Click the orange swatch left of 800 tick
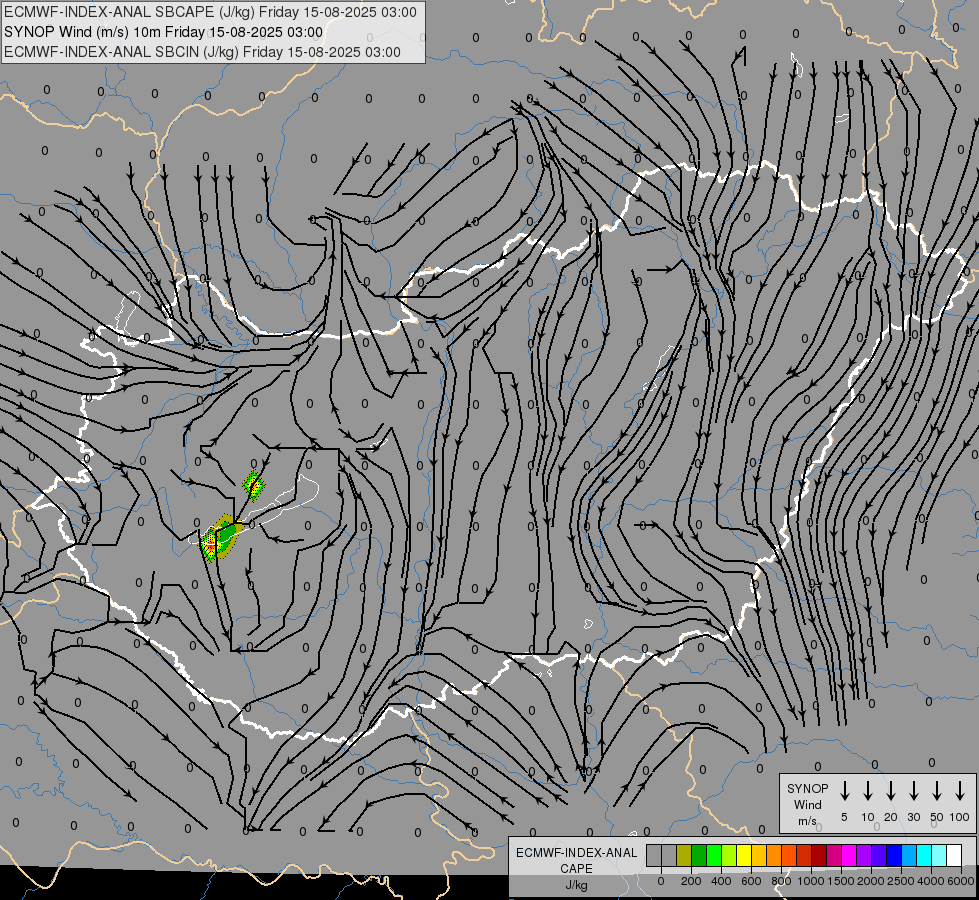 click(x=774, y=856)
